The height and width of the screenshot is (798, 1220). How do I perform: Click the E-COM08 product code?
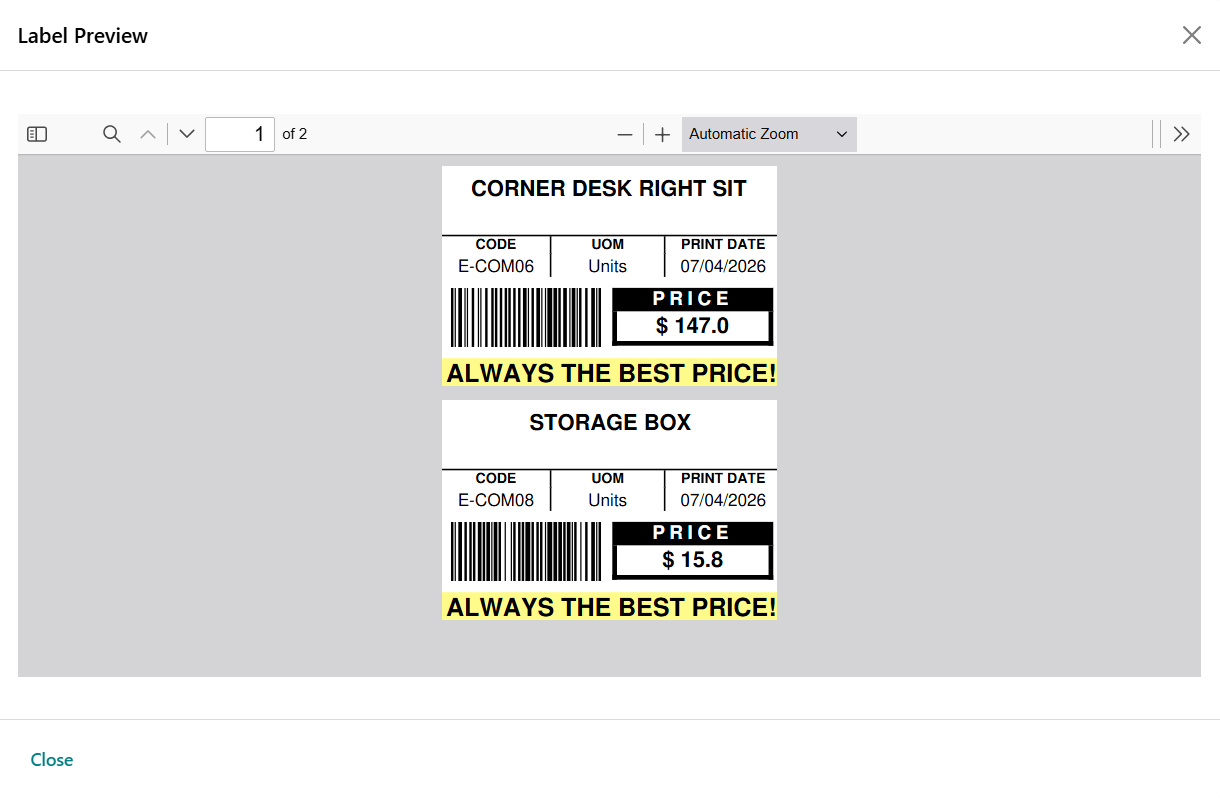[x=496, y=500]
